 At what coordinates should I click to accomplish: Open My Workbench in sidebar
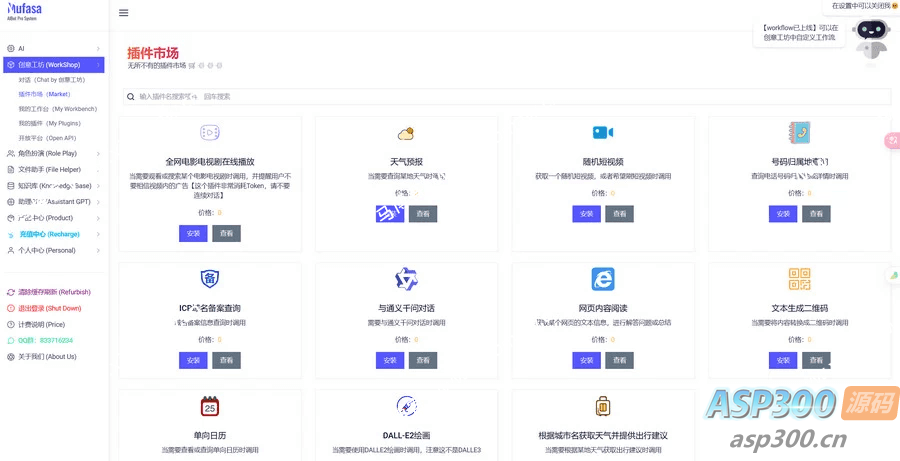coord(57,109)
